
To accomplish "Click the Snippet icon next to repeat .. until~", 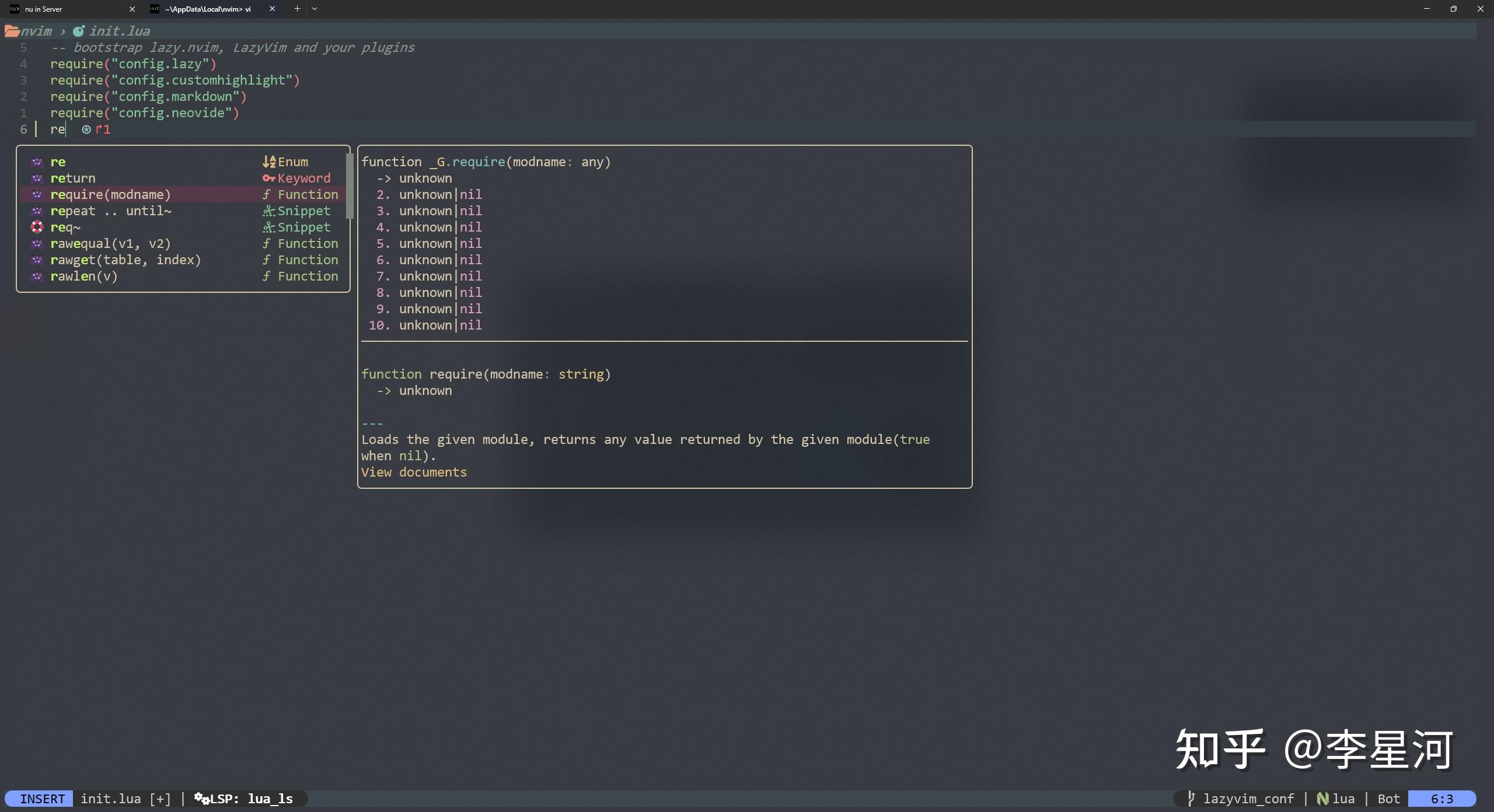I will (268, 211).
